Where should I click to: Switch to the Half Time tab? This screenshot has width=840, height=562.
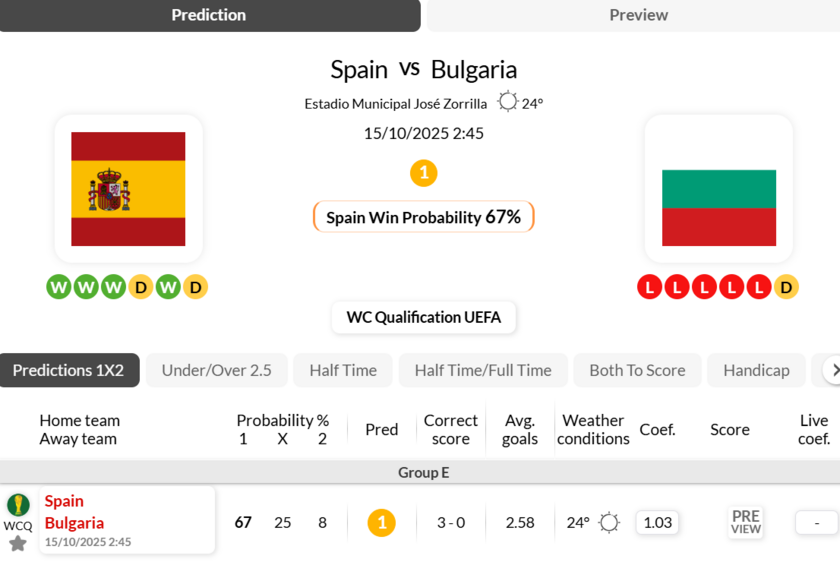343,370
